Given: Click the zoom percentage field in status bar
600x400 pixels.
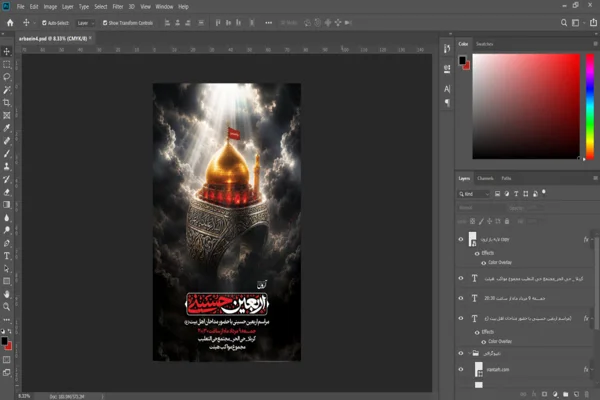Looking at the screenshot, I should click(24, 397).
